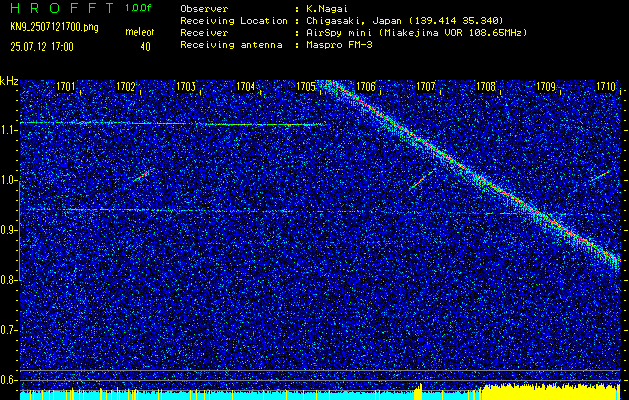Click the 1708 time marker
Image resolution: width=629 pixels, height=400 pixels.
click(x=486, y=86)
